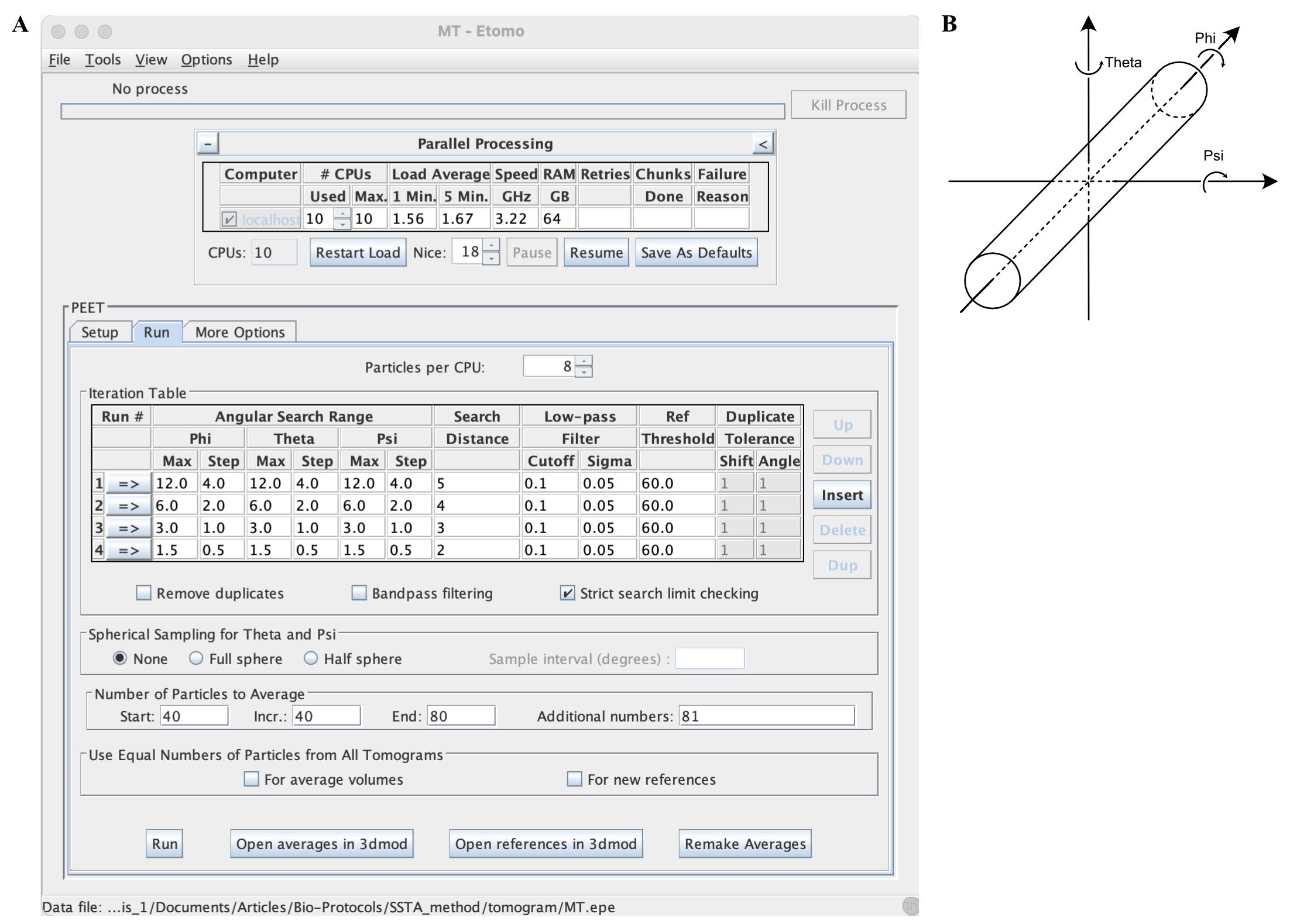Screen dimensions: 1290x924
Task: Open the Help menu
Action: click(263, 60)
